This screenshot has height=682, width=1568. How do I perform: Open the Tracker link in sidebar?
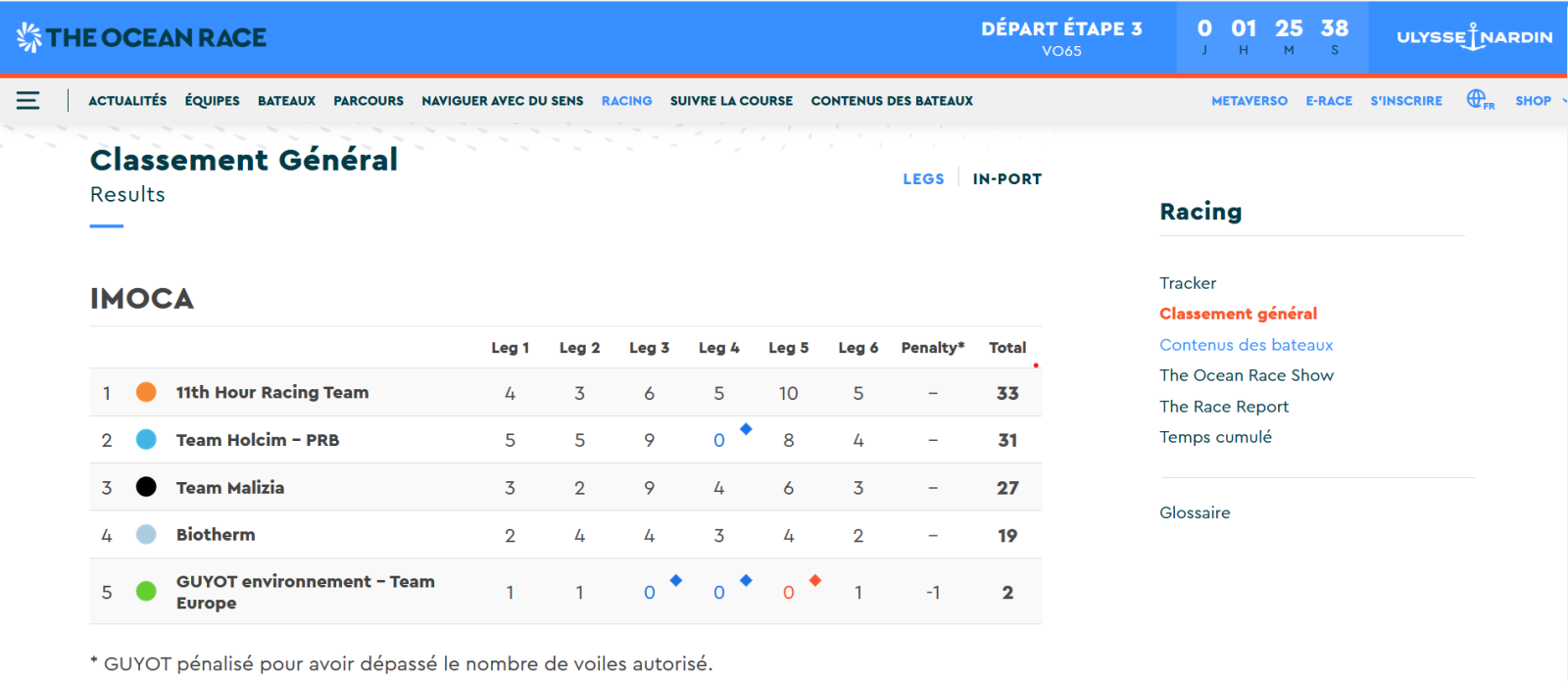[1187, 283]
